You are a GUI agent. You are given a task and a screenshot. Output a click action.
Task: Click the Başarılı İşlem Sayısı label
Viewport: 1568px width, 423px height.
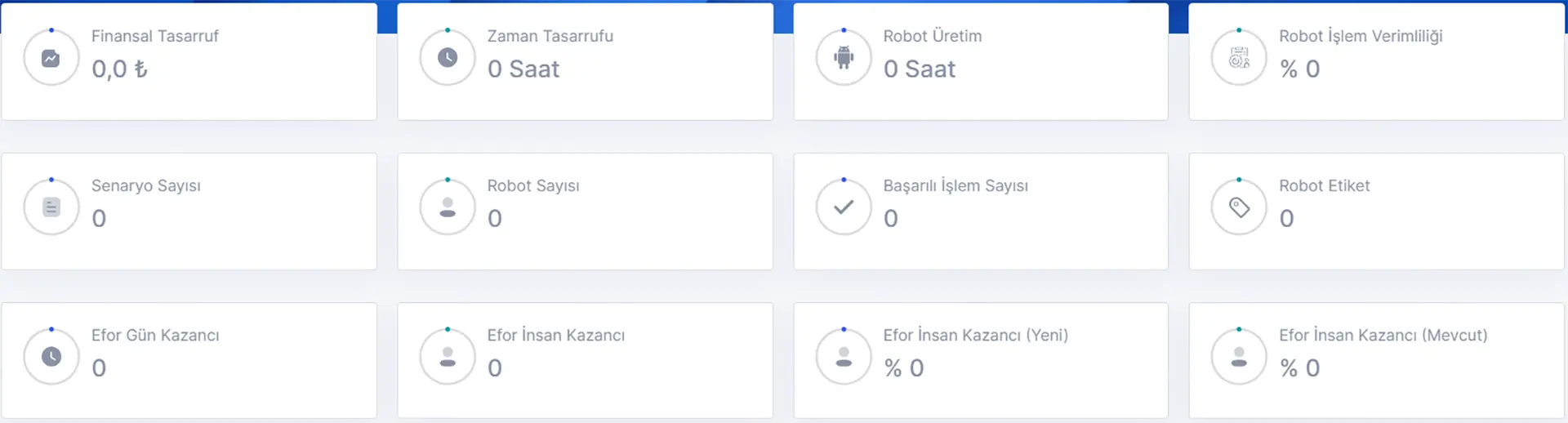coord(955,185)
